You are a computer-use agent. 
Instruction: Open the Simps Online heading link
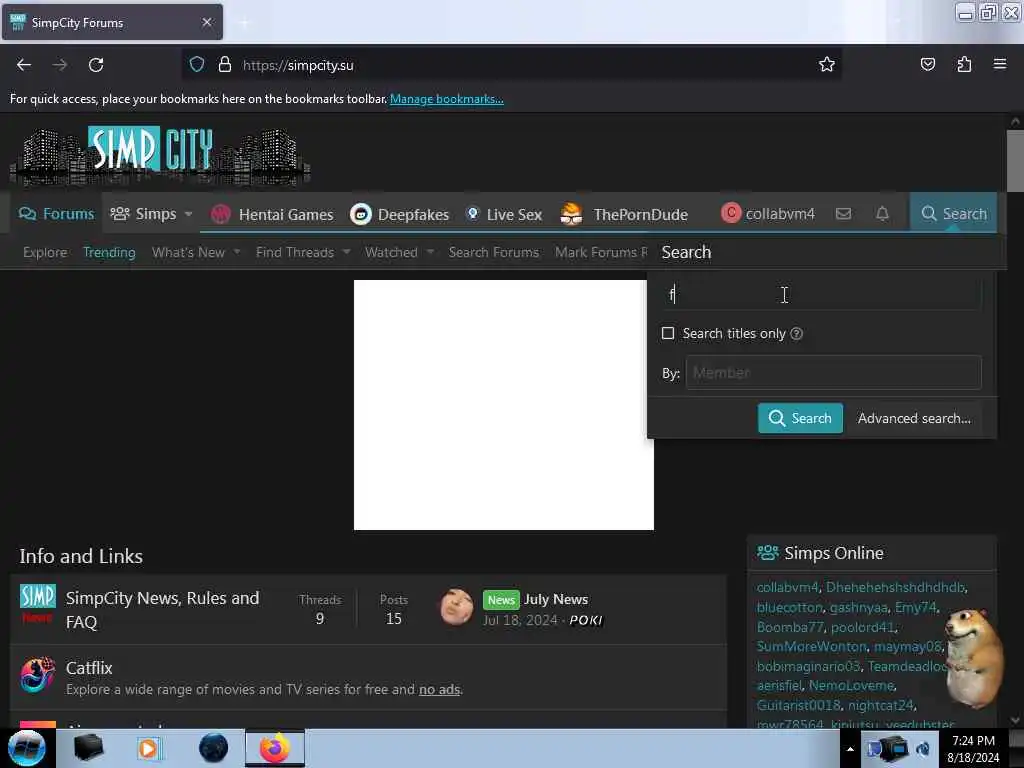834,553
